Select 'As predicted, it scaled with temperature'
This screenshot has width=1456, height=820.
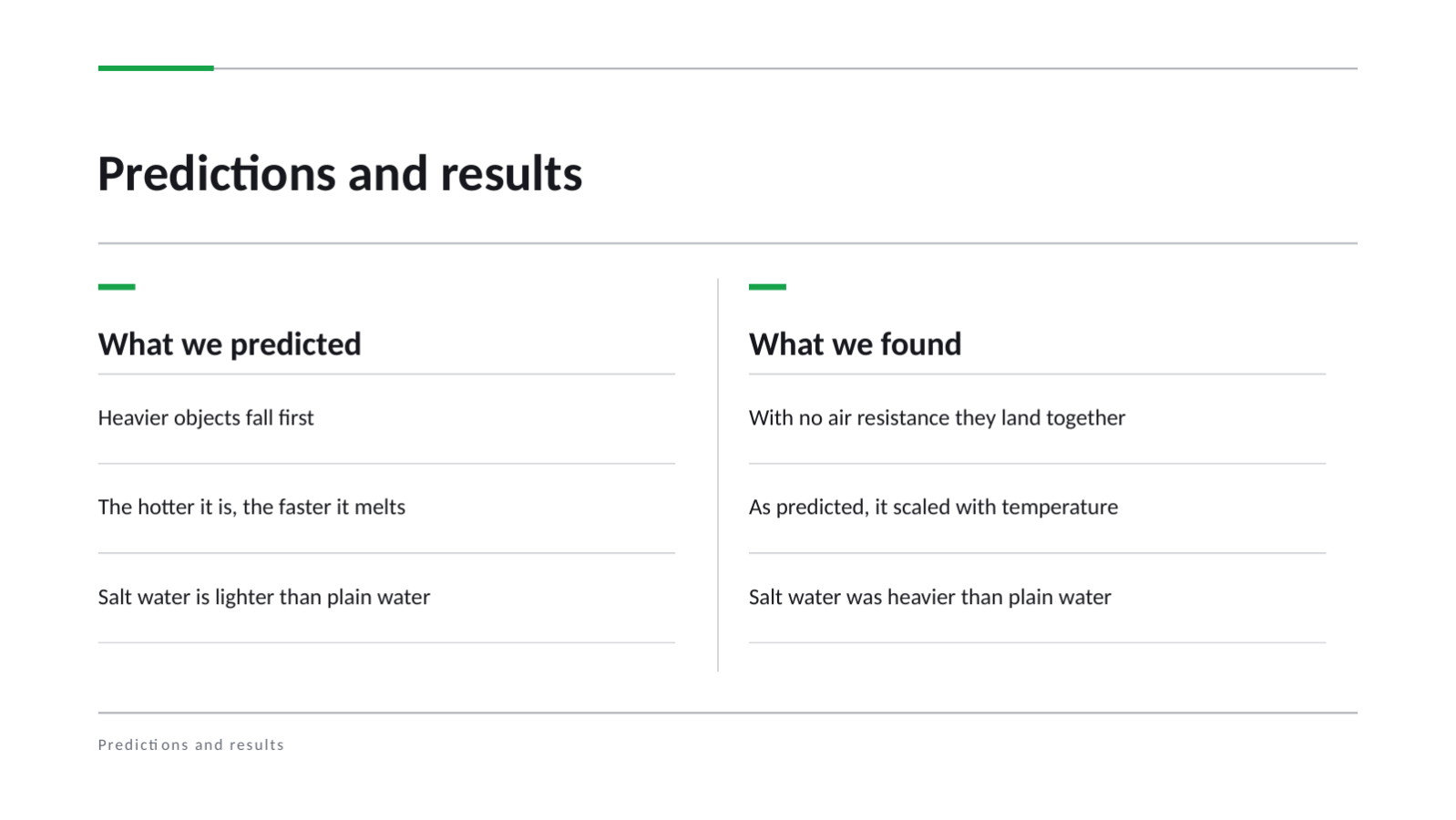click(933, 507)
